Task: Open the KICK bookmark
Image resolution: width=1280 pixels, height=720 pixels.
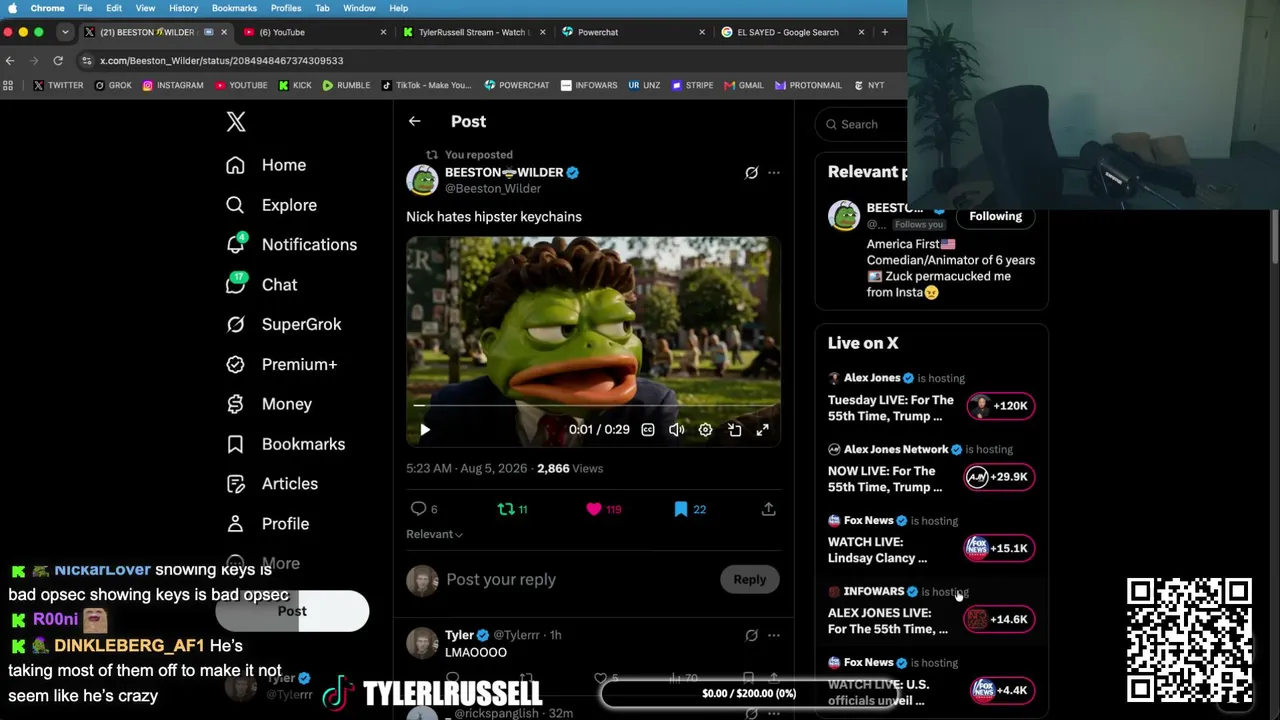Action: (295, 86)
